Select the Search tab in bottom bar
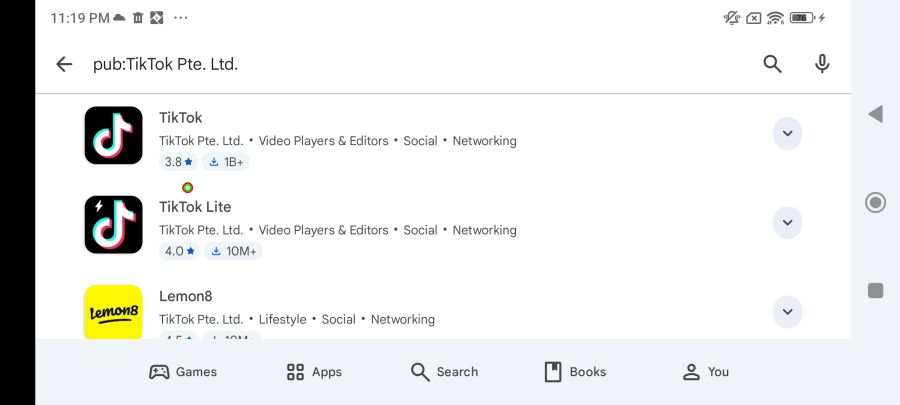This screenshot has width=900, height=405. (x=444, y=372)
